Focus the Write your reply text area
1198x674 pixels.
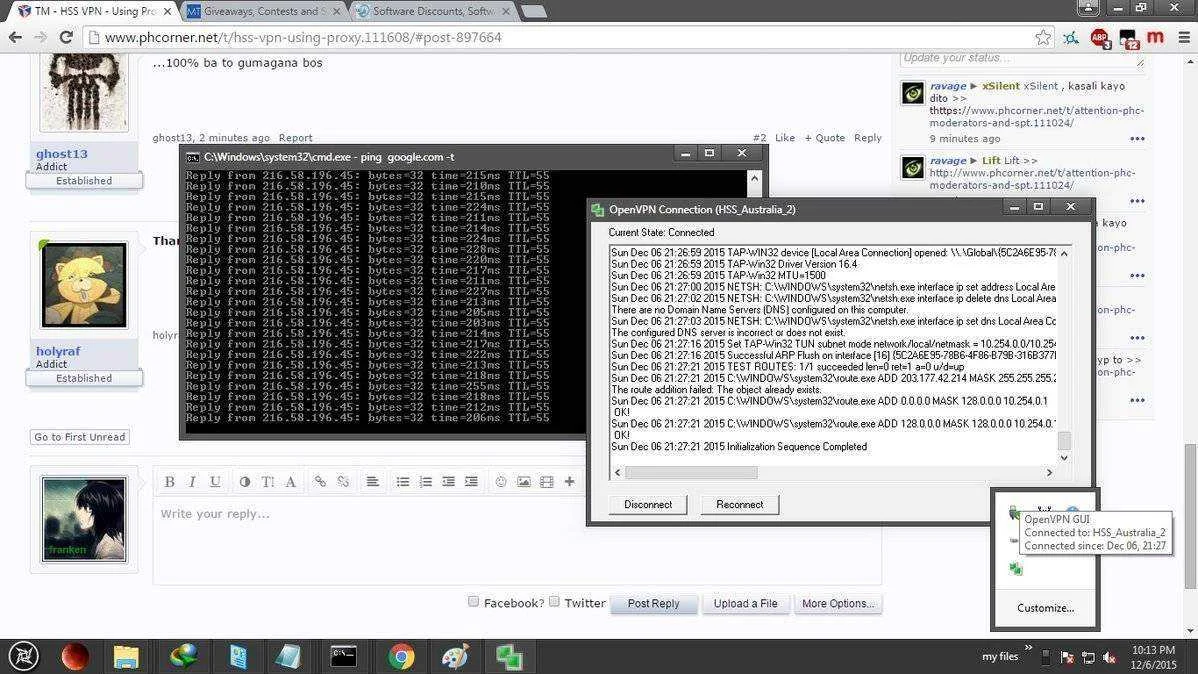[x=517, y=541]
